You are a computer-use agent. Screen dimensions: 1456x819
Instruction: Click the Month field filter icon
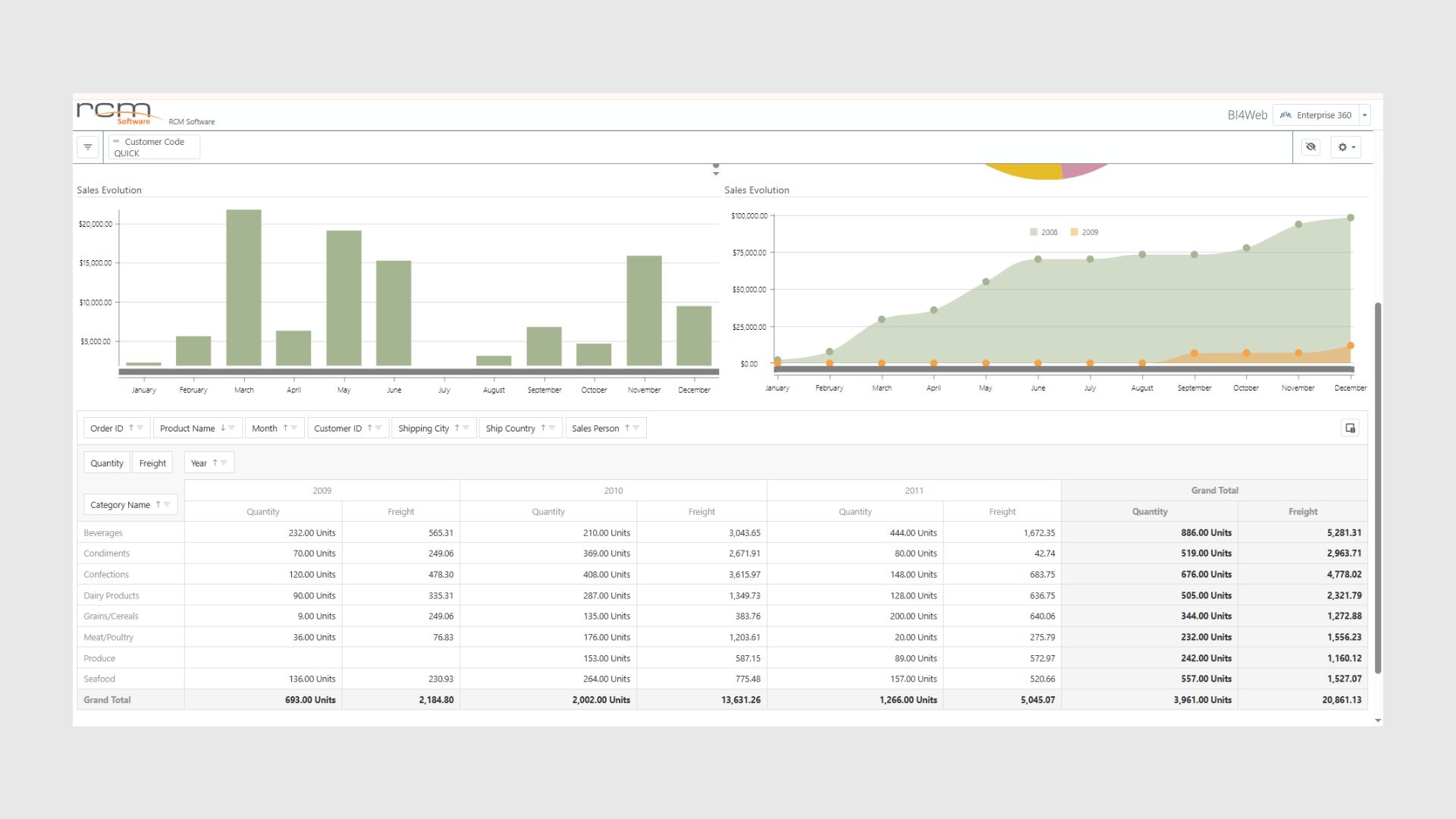click(x=294, y=428)
